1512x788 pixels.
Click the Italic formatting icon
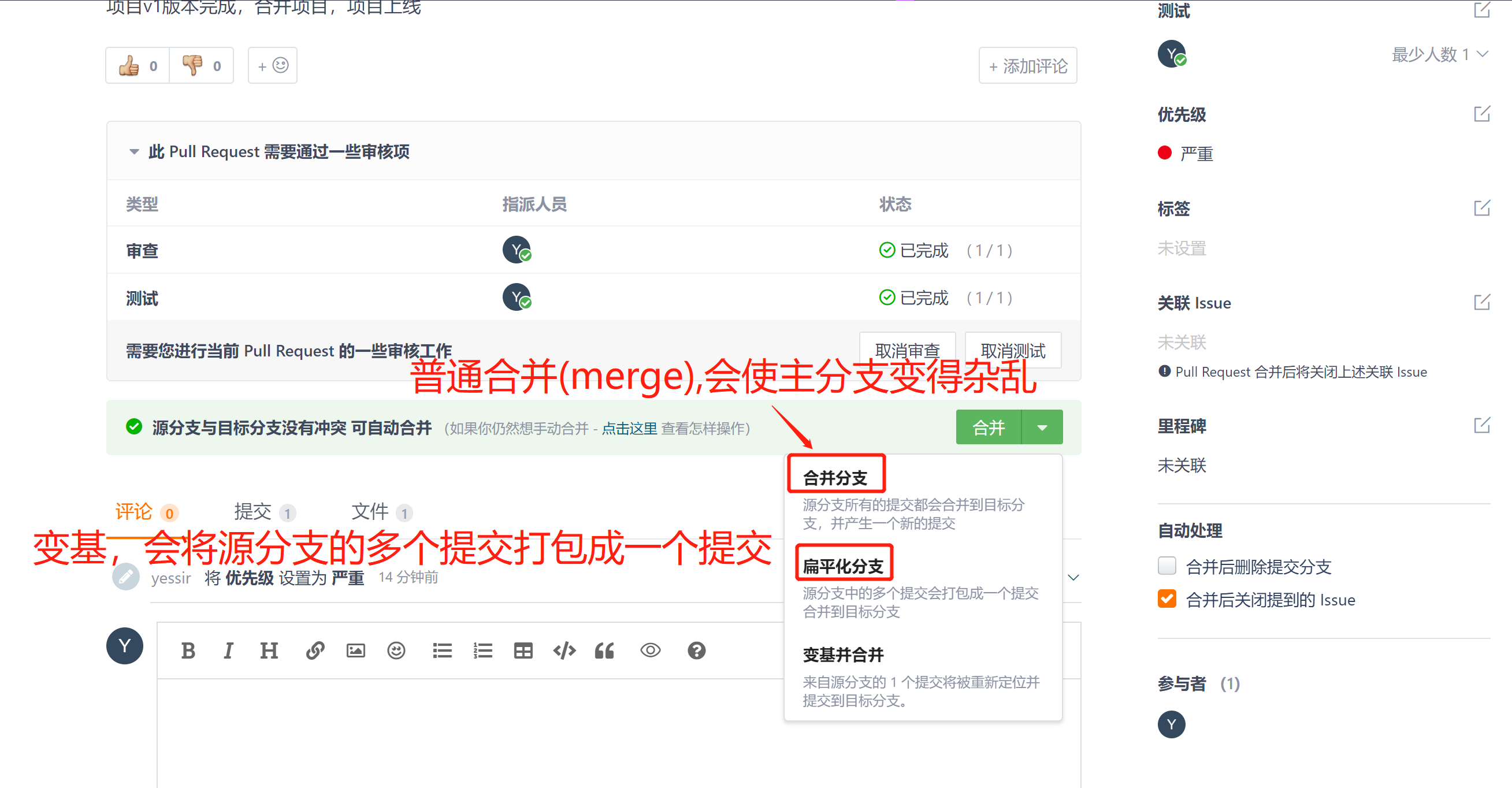click(x=228, y=651)
